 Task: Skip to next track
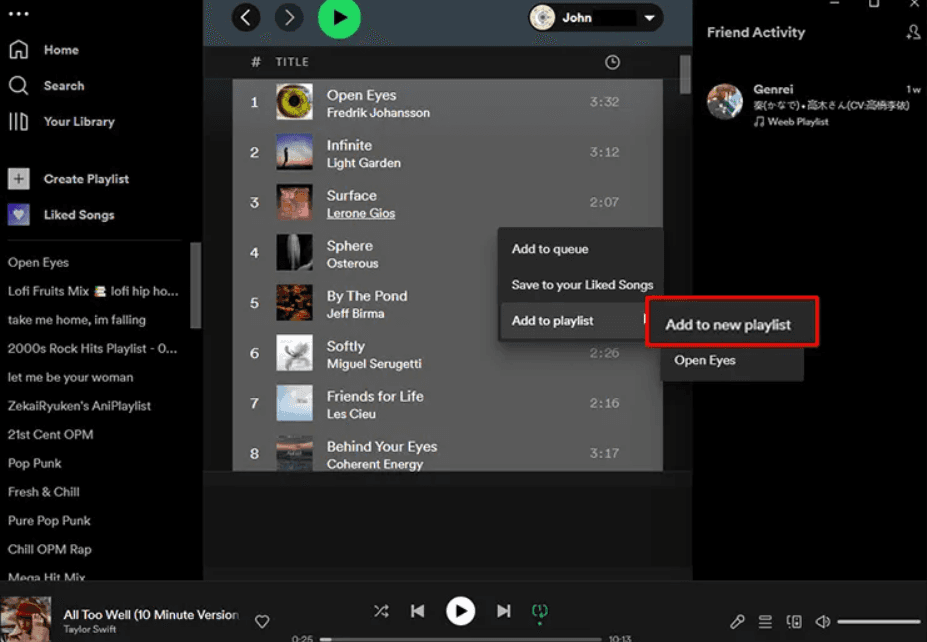point(503,611)
